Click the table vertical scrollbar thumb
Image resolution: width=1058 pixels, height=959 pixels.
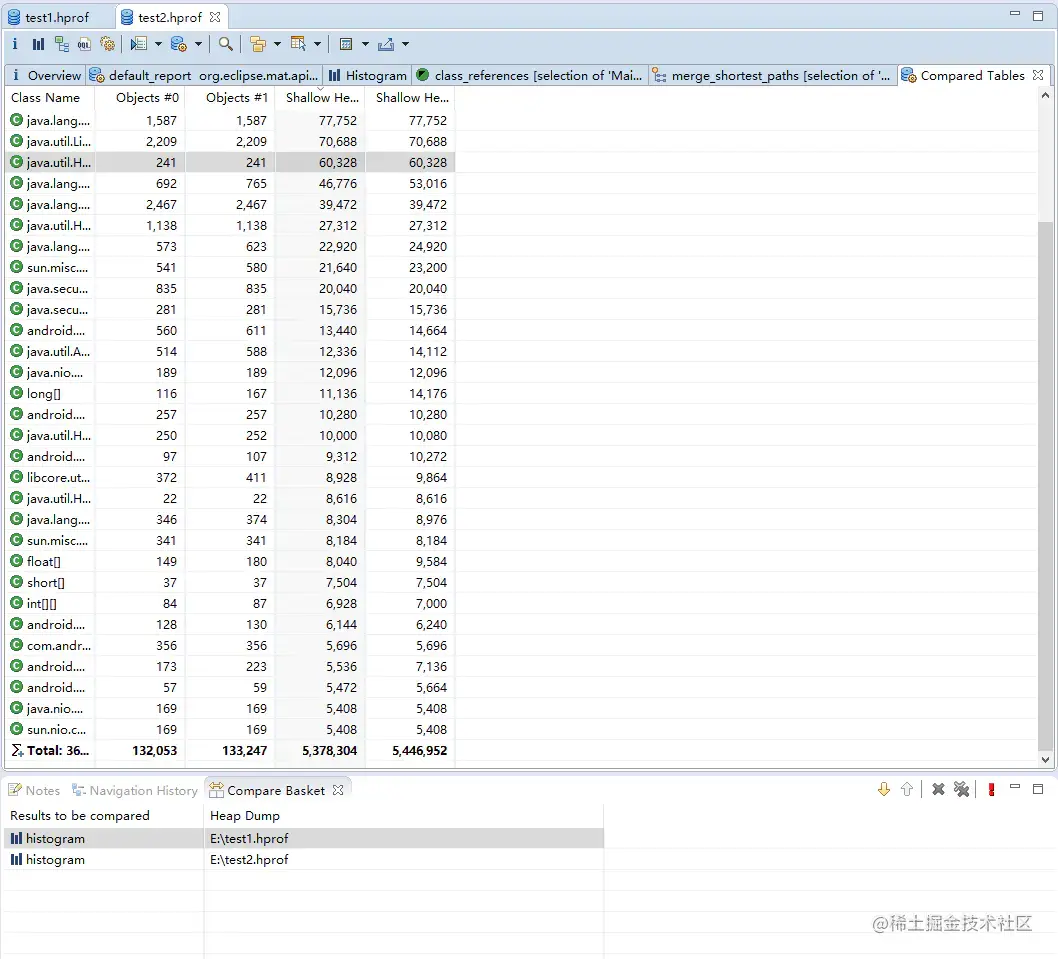1045,486
